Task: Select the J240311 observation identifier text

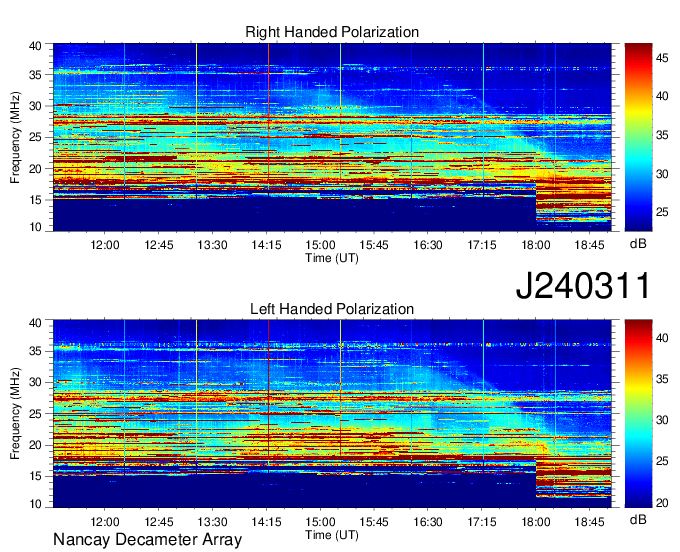Action: tap(583, 285)
